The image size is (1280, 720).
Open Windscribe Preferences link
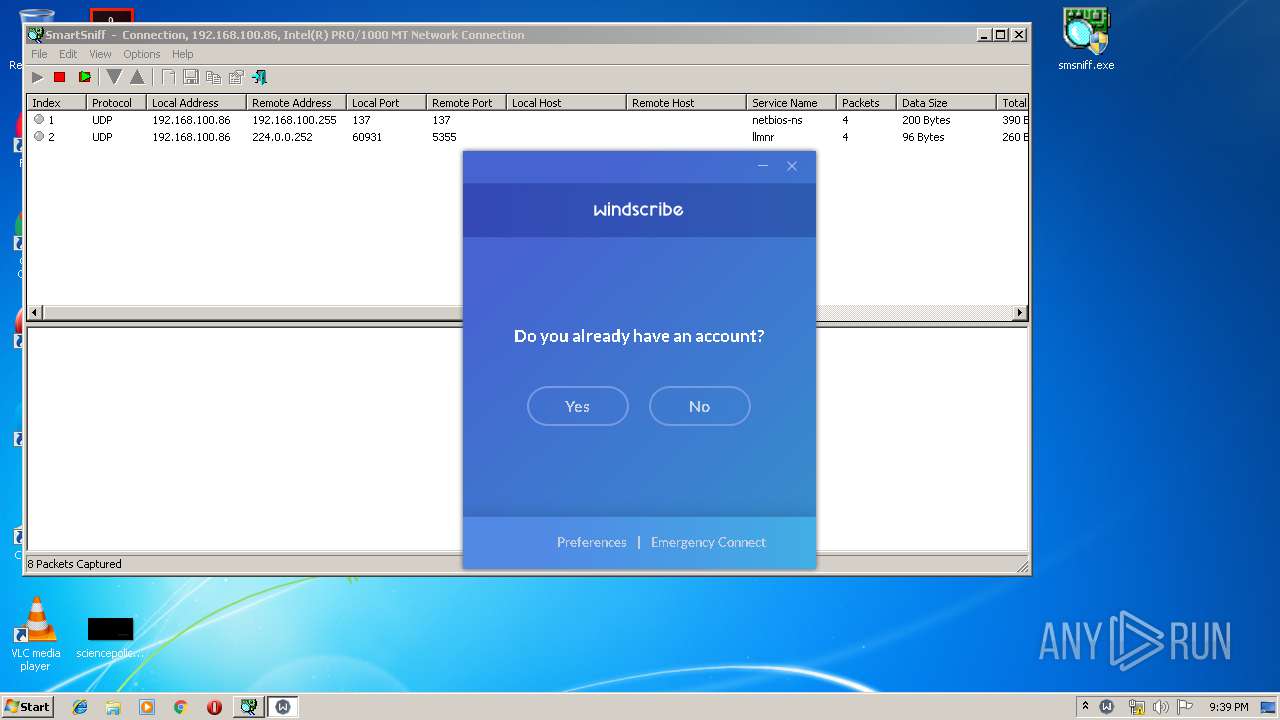[592, 542]
